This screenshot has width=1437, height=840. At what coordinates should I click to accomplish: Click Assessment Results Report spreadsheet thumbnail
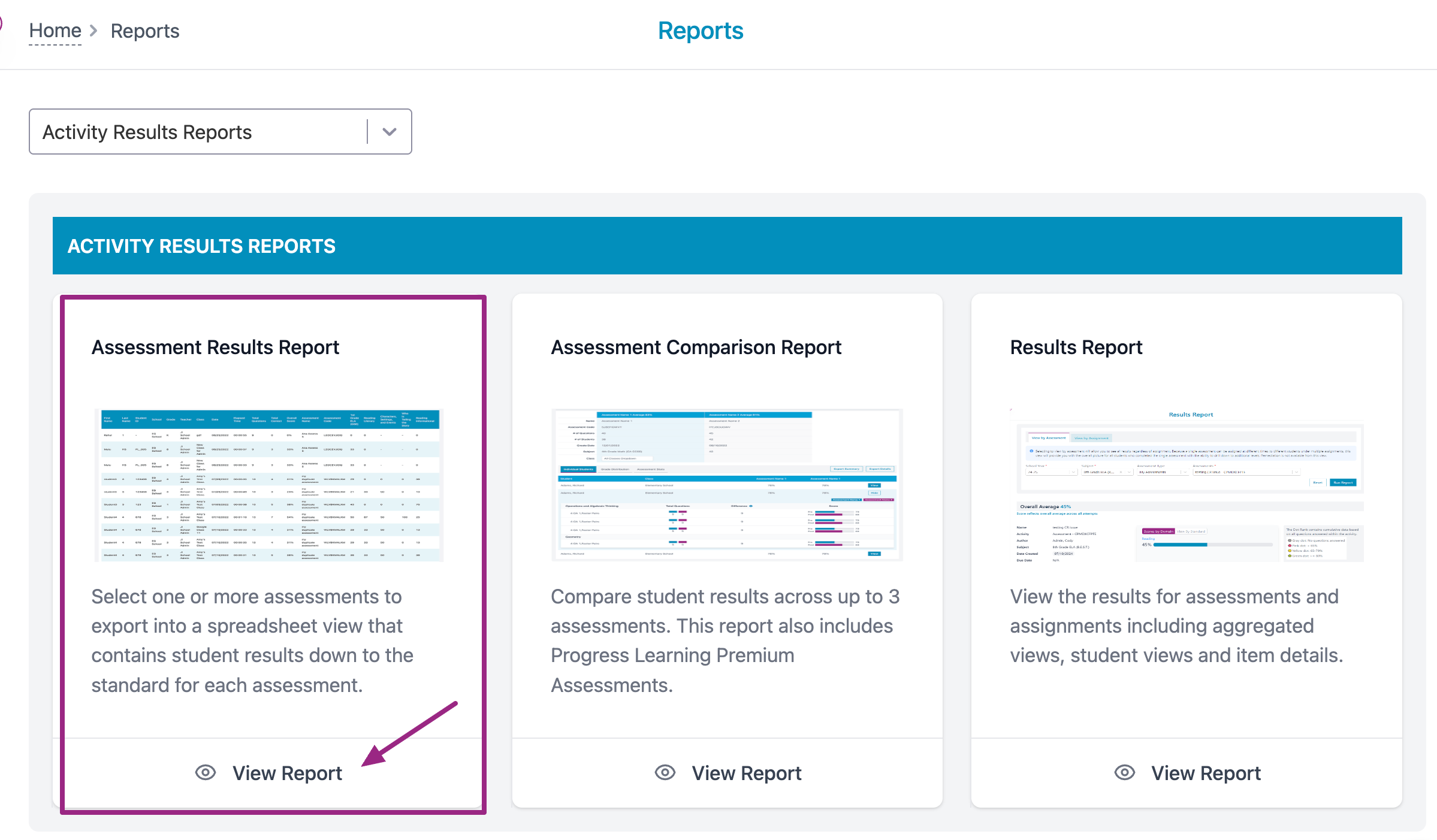[x=270, y=485]
